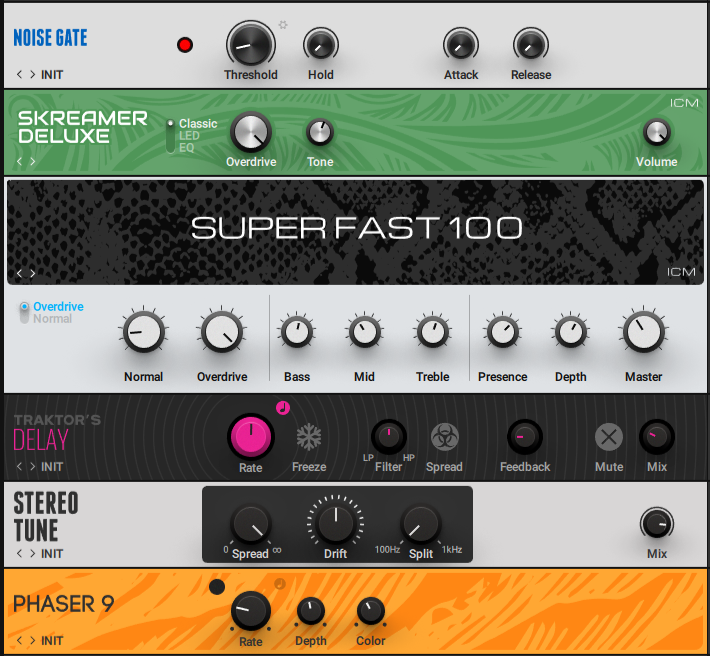Image resolution: width=710 pixels, height=656 pixels.
Task: Toggle the Delay Mute X button
Action: (x=609, y=437)
